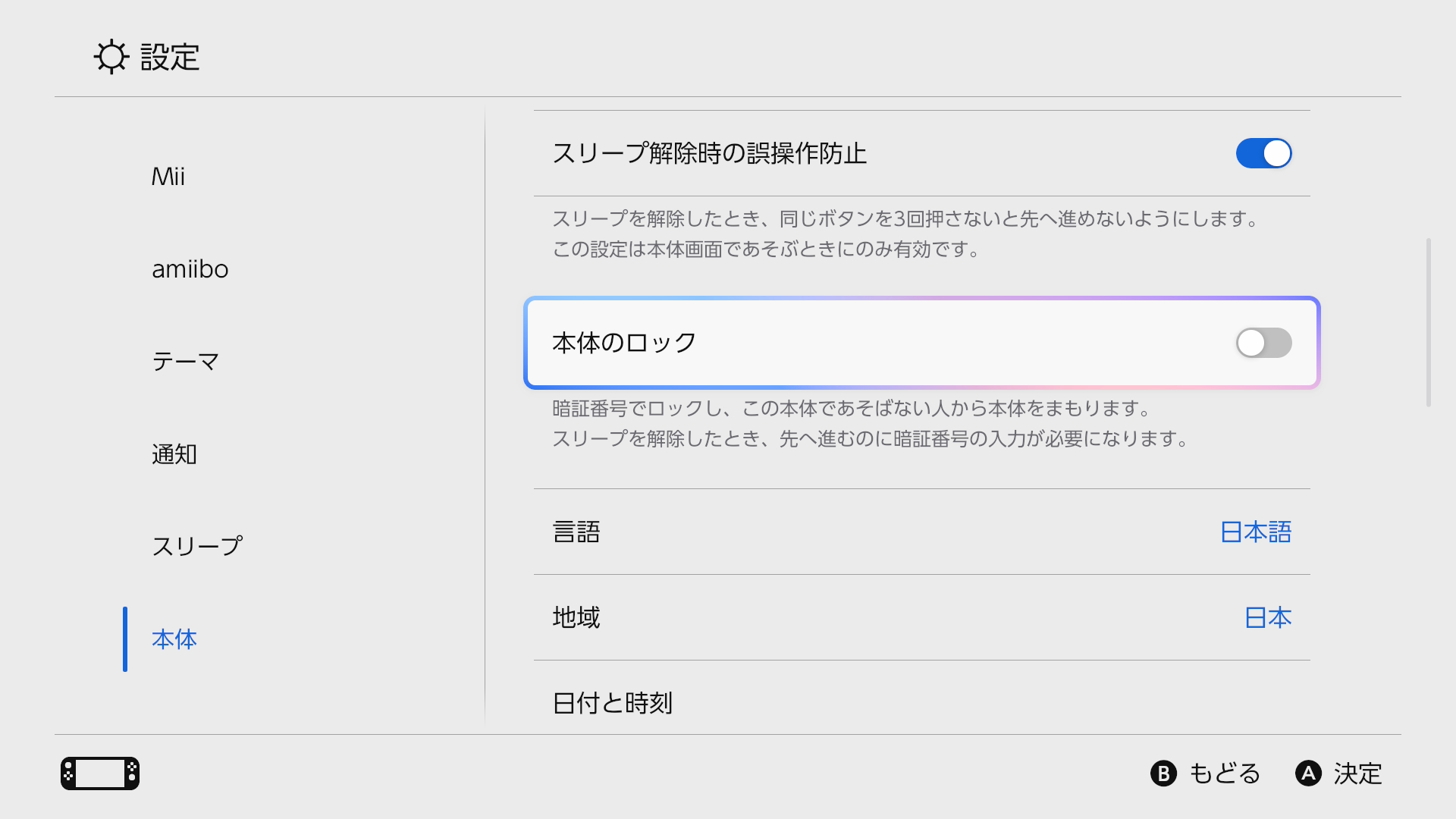Click the A button icon for 決定
The height and width of the screenshot is (819, 1456).
[1308, 773]
